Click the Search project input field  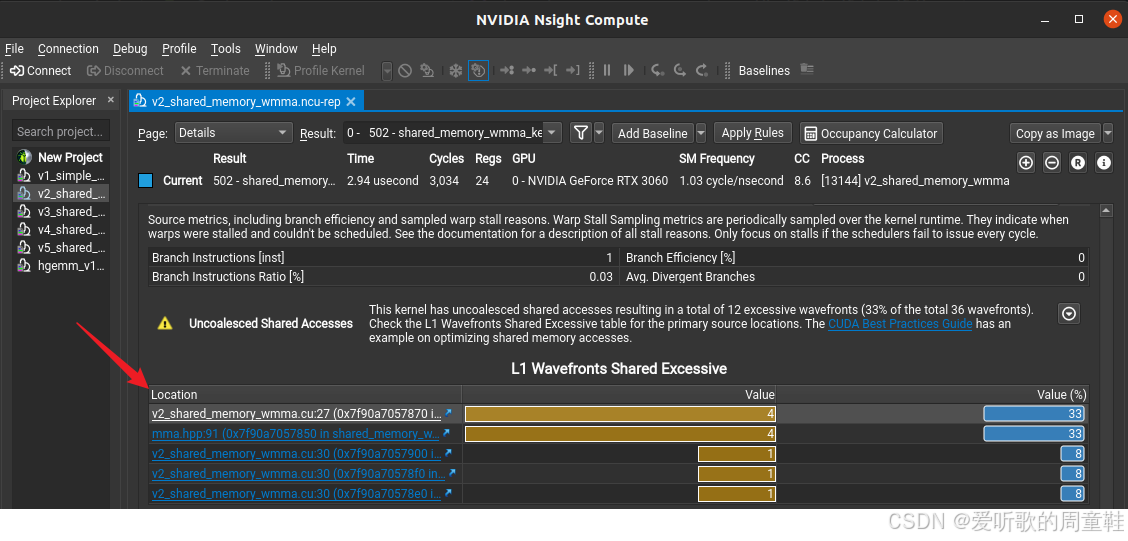[x=60, y=132]
